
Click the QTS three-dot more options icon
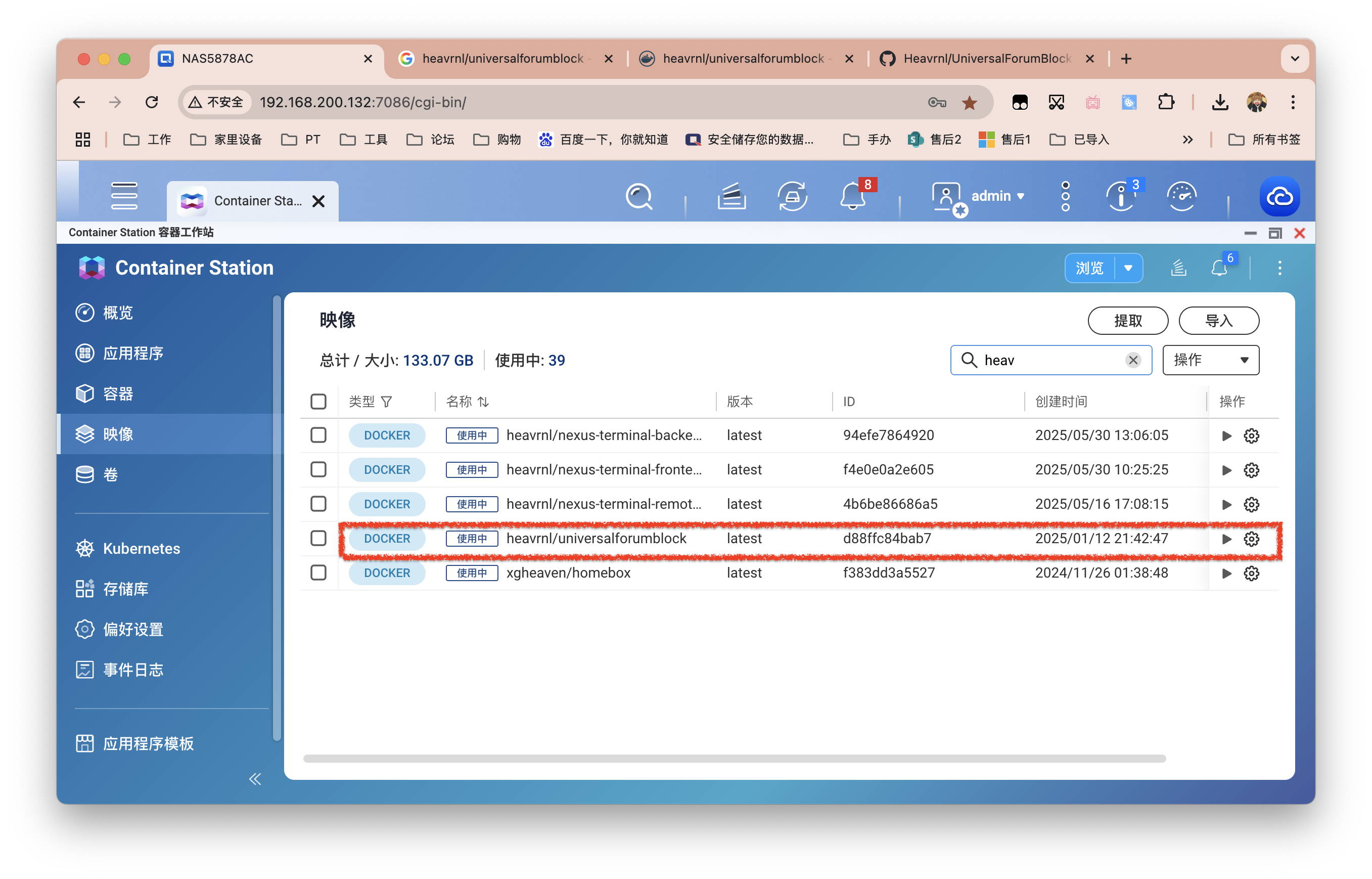click(1065, 197)
